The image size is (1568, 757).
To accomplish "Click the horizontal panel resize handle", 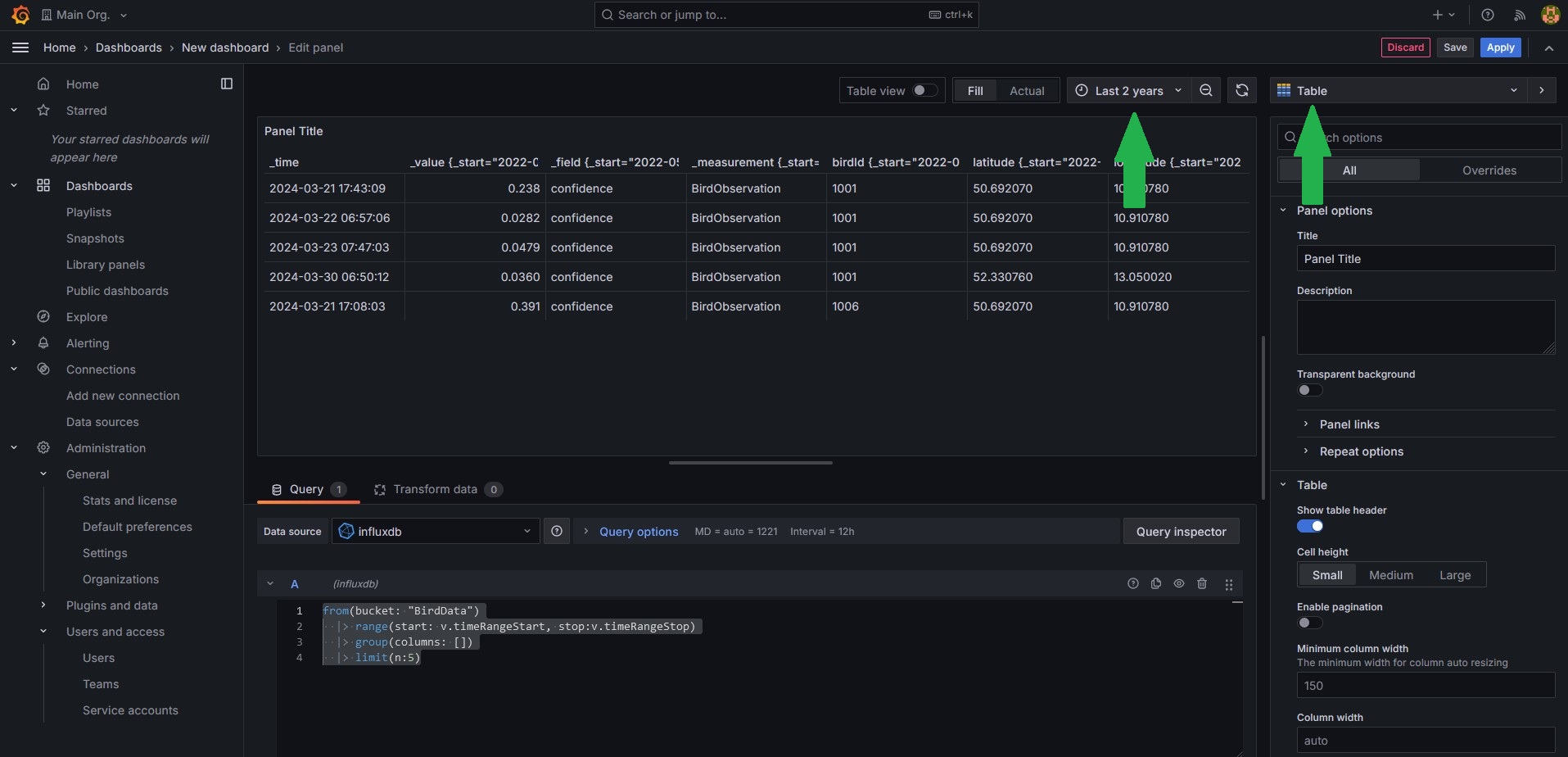I will pos(750,463).
